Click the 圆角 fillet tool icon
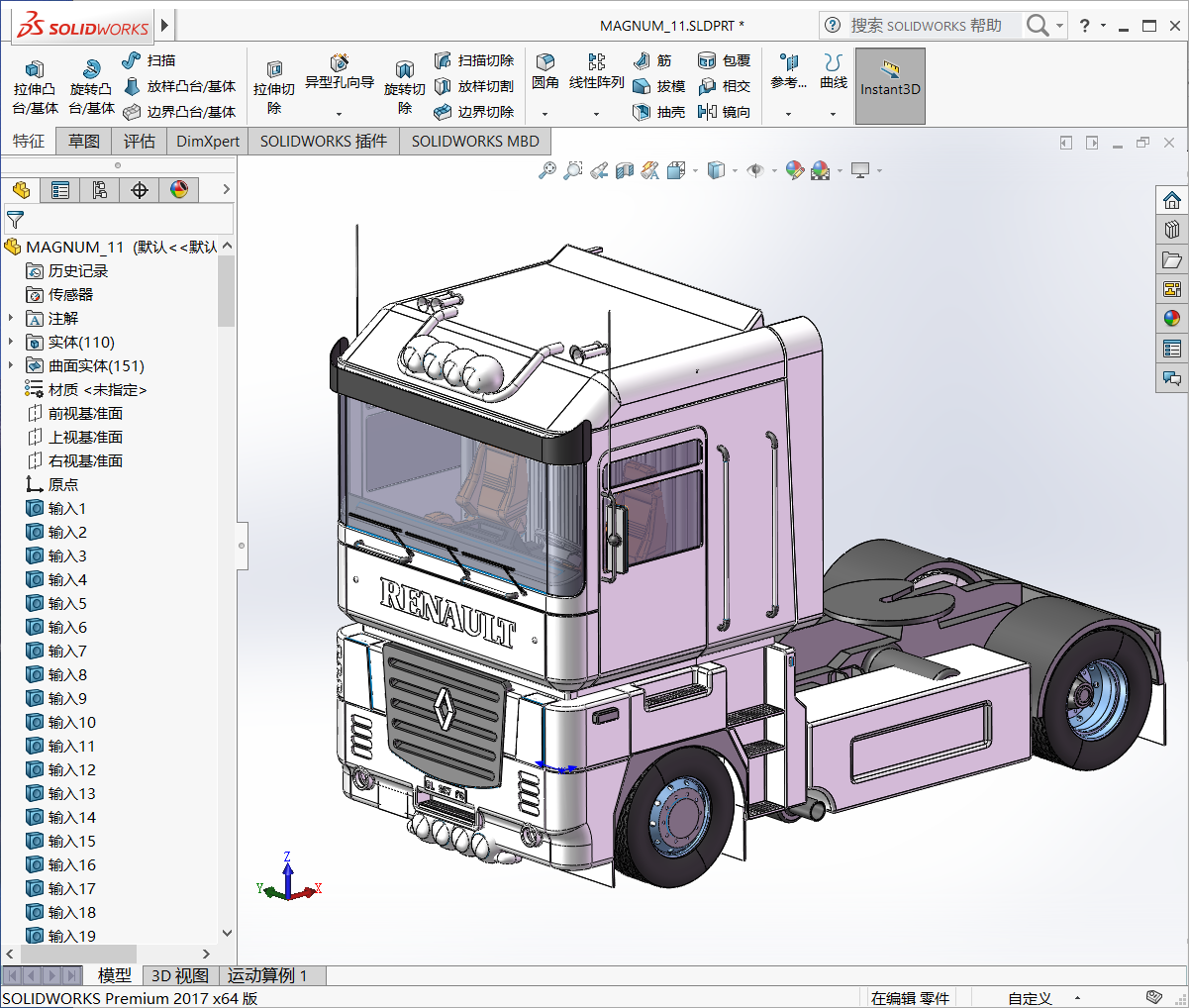This screenshot has height=1008, width=1189. [545, 63]
